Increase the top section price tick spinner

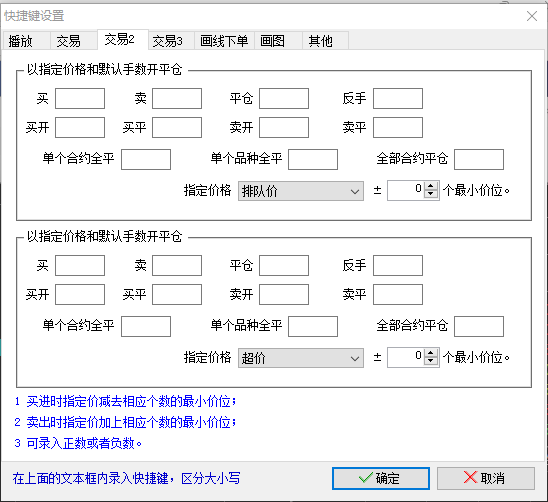coord(431,187)
